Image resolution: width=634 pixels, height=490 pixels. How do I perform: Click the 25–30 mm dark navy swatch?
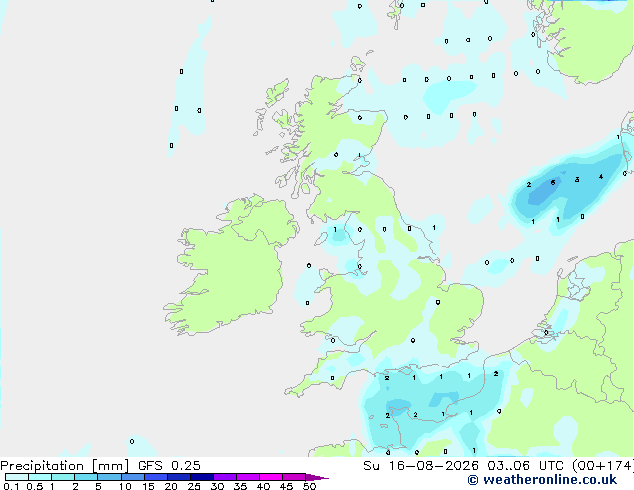pyautogui.click(x=201, y=477)
